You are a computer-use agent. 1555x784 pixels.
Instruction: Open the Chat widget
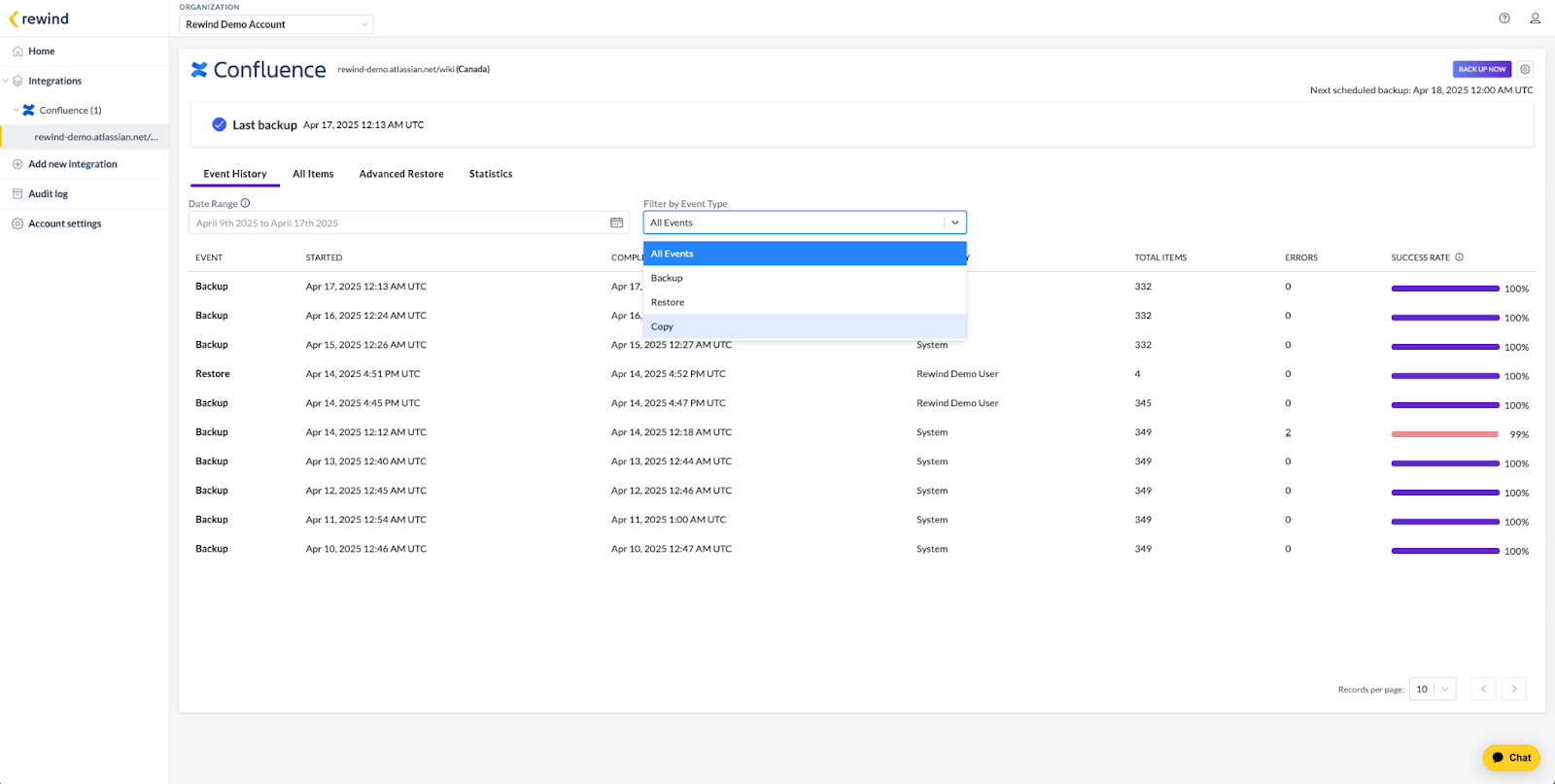[x=1511, y=758]
